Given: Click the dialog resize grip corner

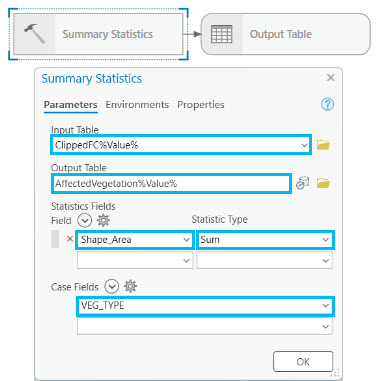Looking at the screenshot, I should click(x=336, y=373).
